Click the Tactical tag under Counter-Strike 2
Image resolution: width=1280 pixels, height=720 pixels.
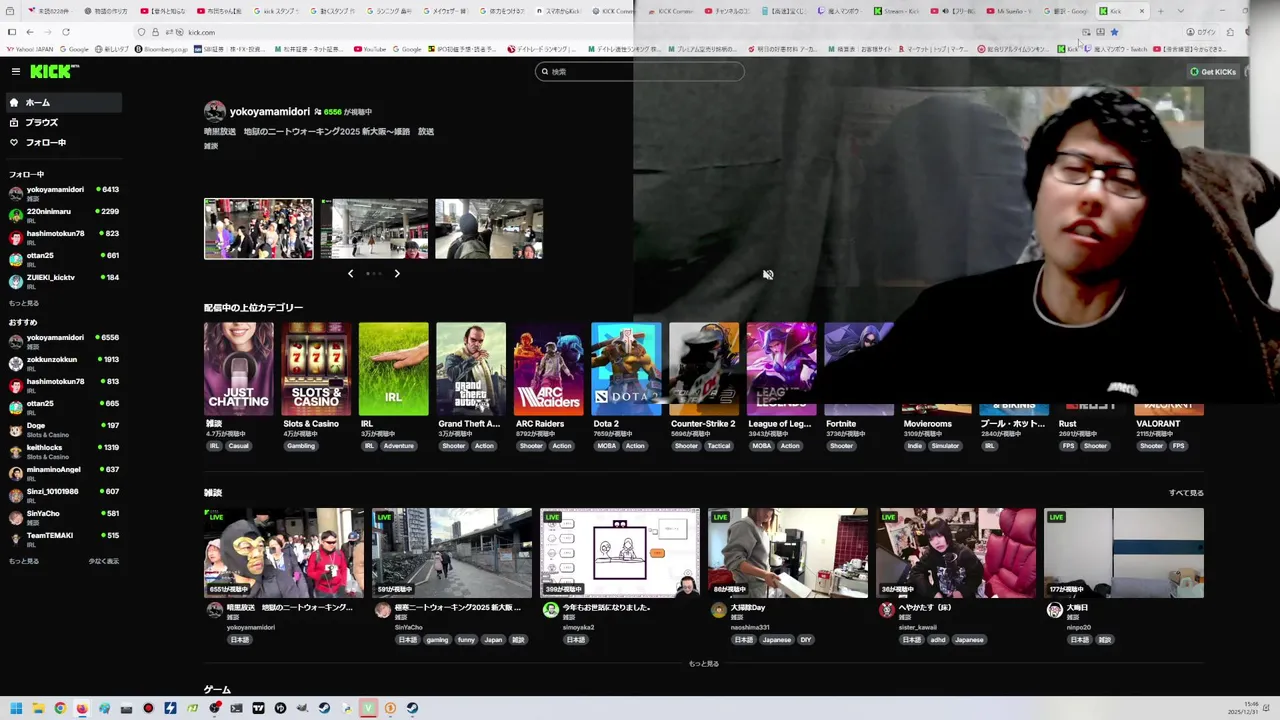[x=719, y=446]
